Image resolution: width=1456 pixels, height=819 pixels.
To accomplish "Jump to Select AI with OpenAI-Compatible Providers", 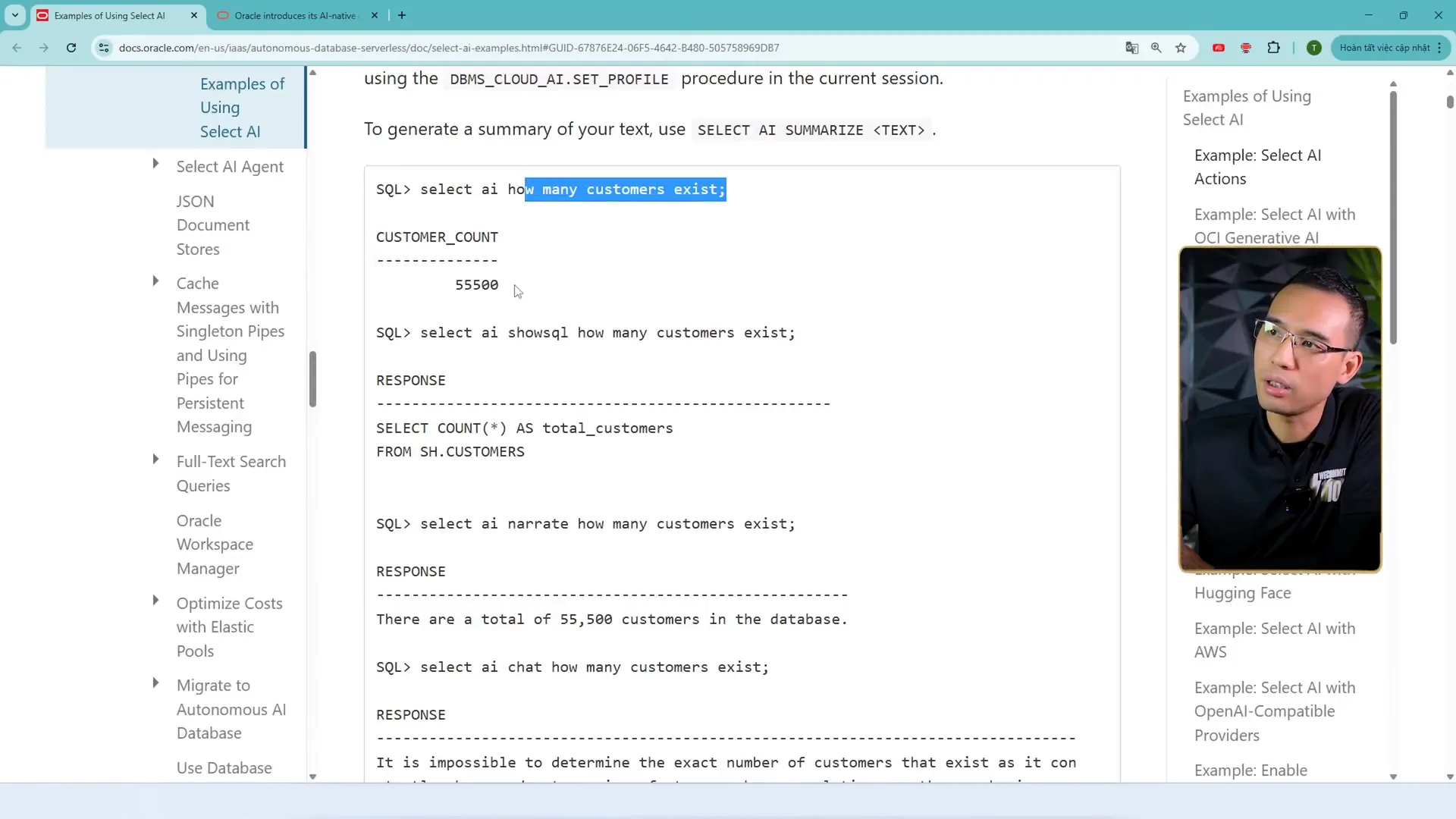I will click(x=1274, y=711).
